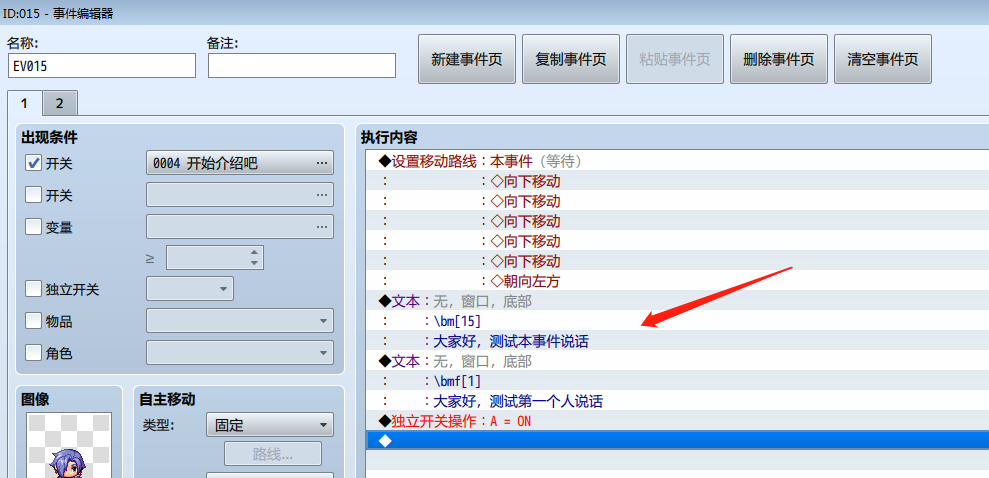This screenshot has height=478, width=989.
Task: Select the ◇朝向左方 movement row
Action: pos(677,281)
